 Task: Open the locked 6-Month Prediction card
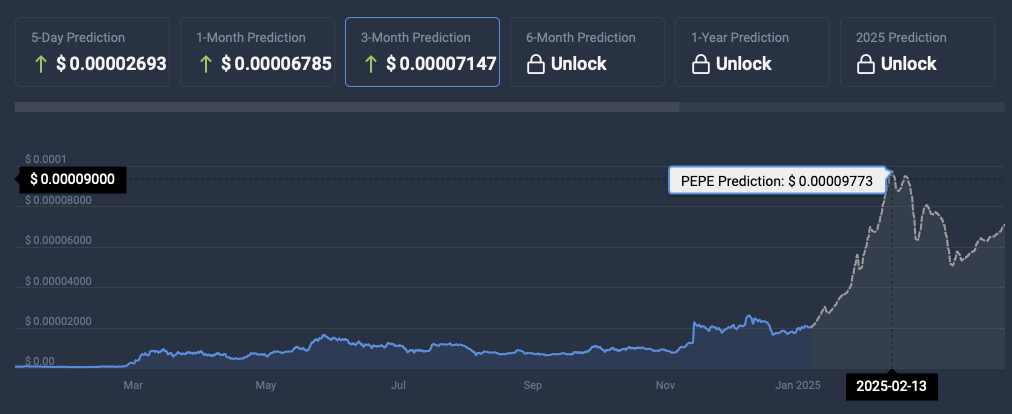pyautogui.click(x=587, y=52)
